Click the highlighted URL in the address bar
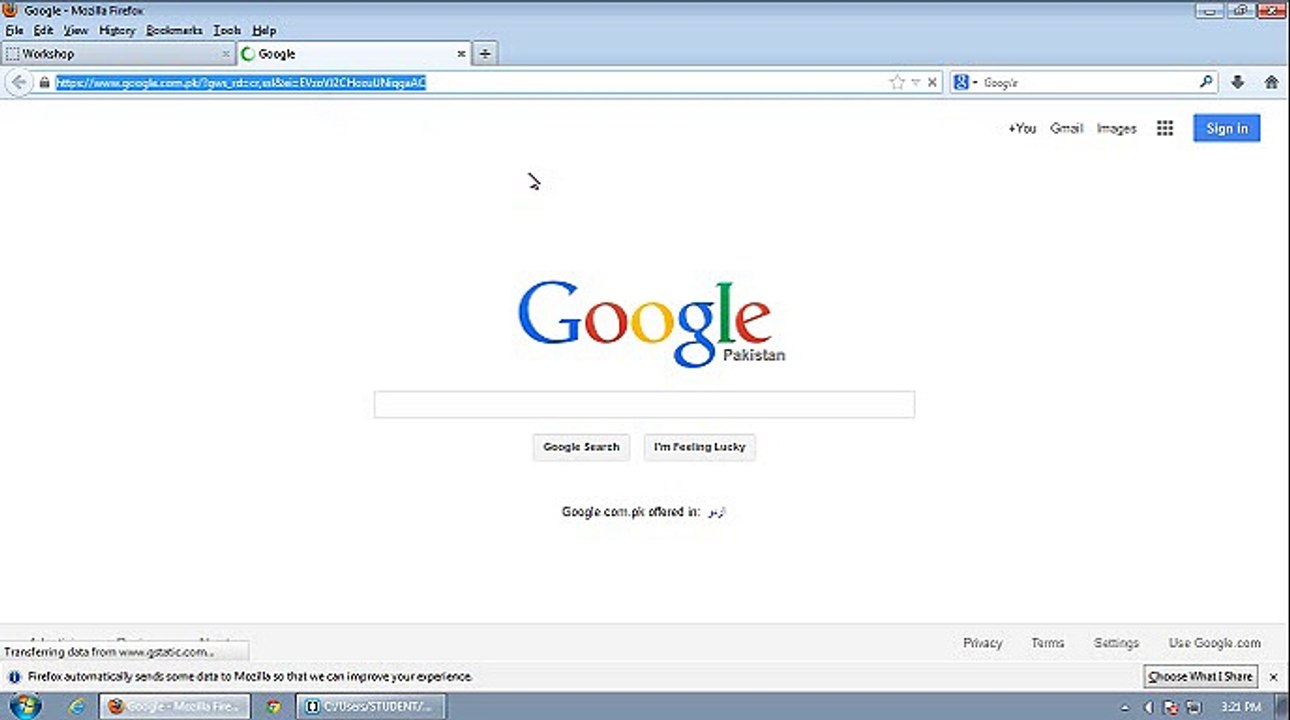Screen dimensions: 1290x720 click(x=241, y=83)
